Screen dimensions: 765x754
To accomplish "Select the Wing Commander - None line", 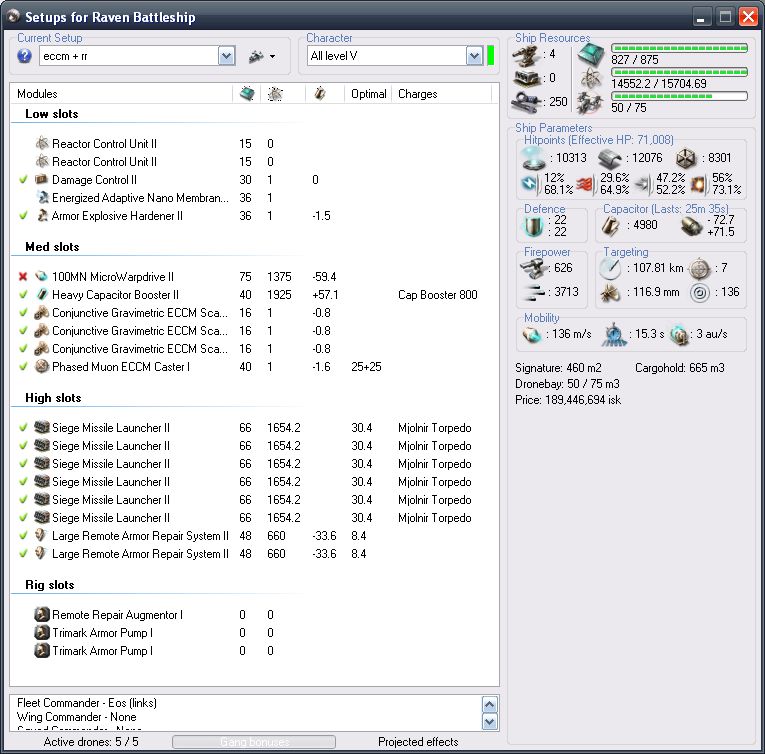I will [x=77, y=717].
